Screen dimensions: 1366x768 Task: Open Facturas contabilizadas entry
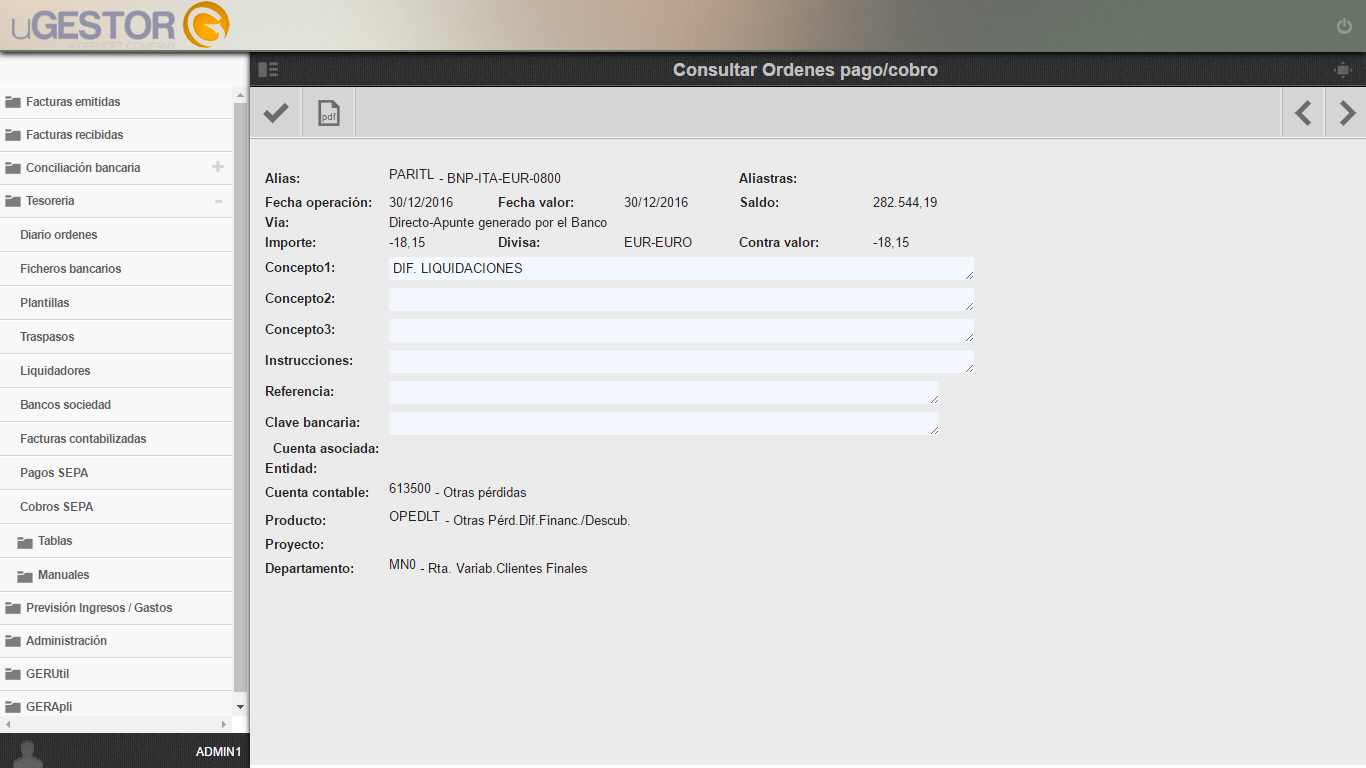click(x=117, y=439)
